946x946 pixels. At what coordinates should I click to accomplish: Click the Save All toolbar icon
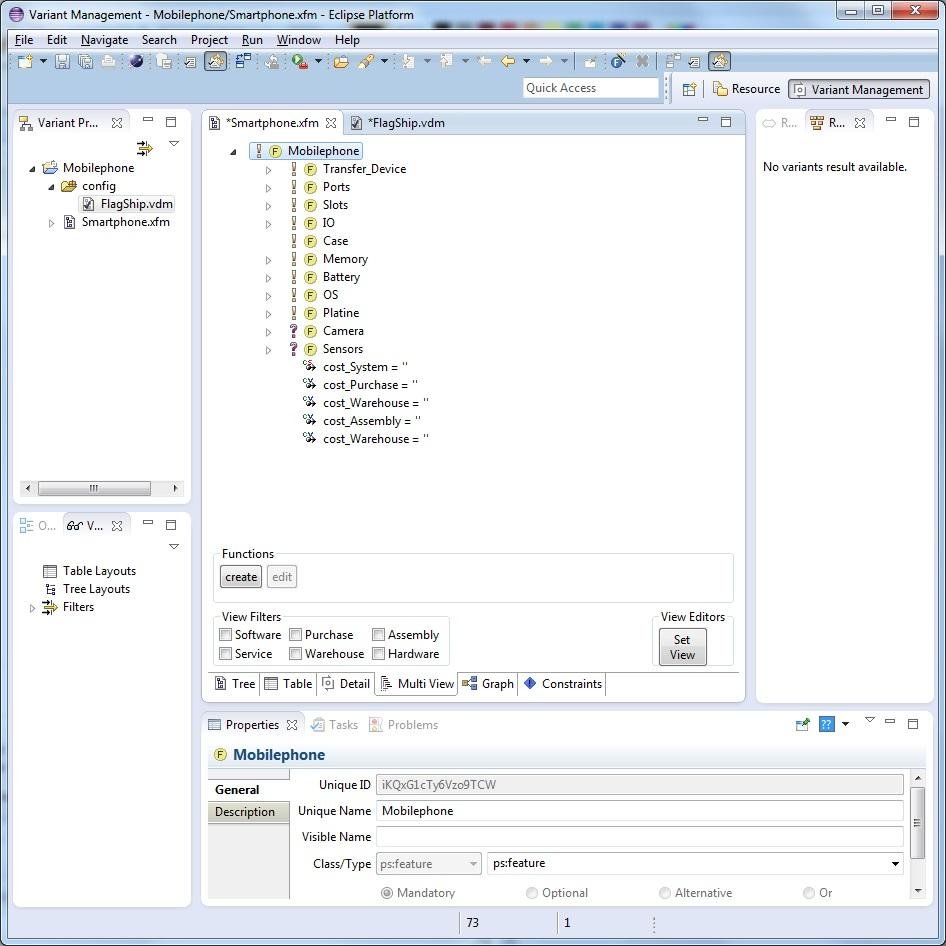(86, 61)
